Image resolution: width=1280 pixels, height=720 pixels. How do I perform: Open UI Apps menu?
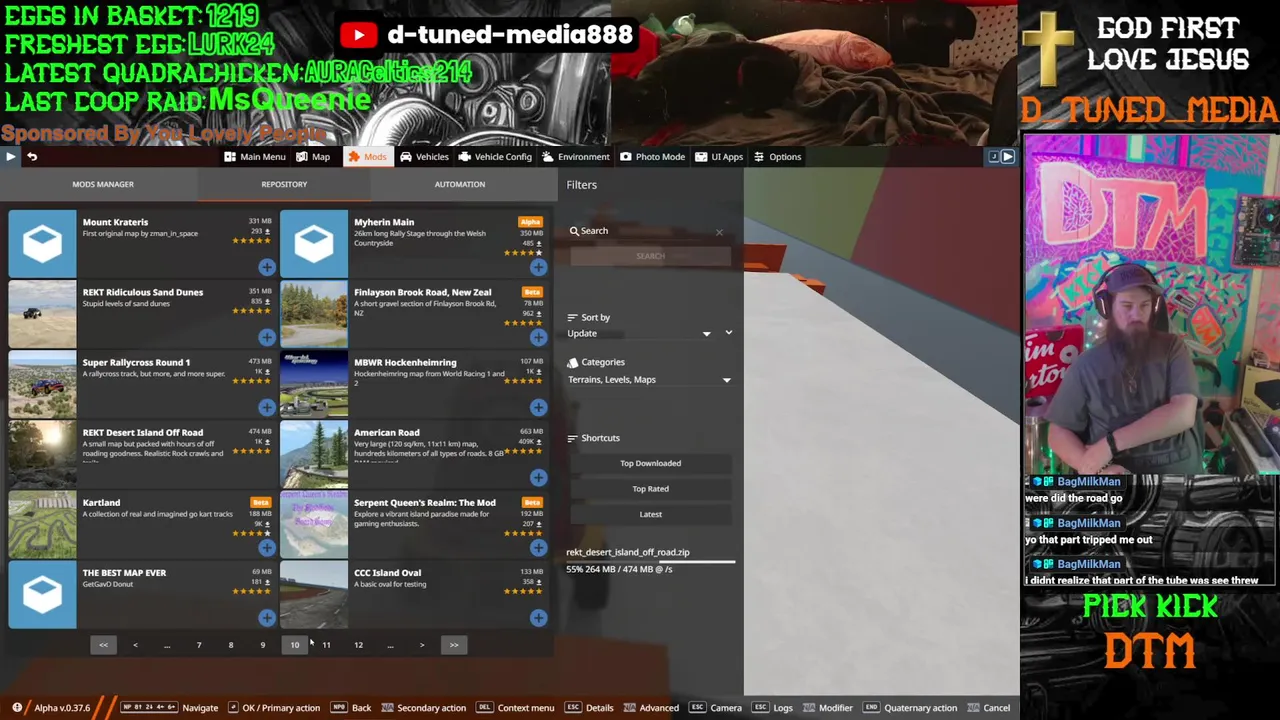(x=719, y=157)
